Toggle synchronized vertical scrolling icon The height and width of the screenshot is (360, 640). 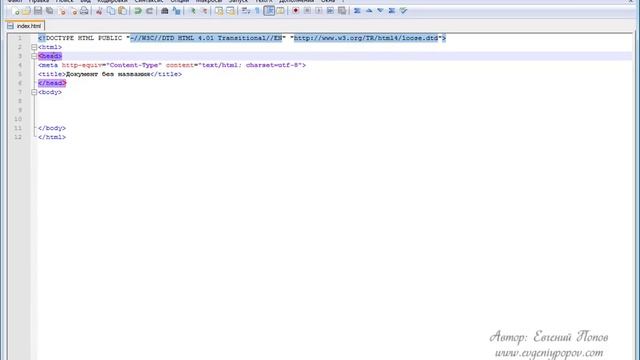pyautogui.click(x=219, y=11)
